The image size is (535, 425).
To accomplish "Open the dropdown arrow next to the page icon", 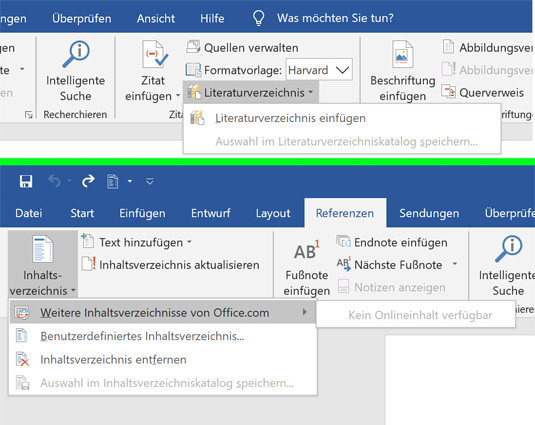I will point(130,181).
